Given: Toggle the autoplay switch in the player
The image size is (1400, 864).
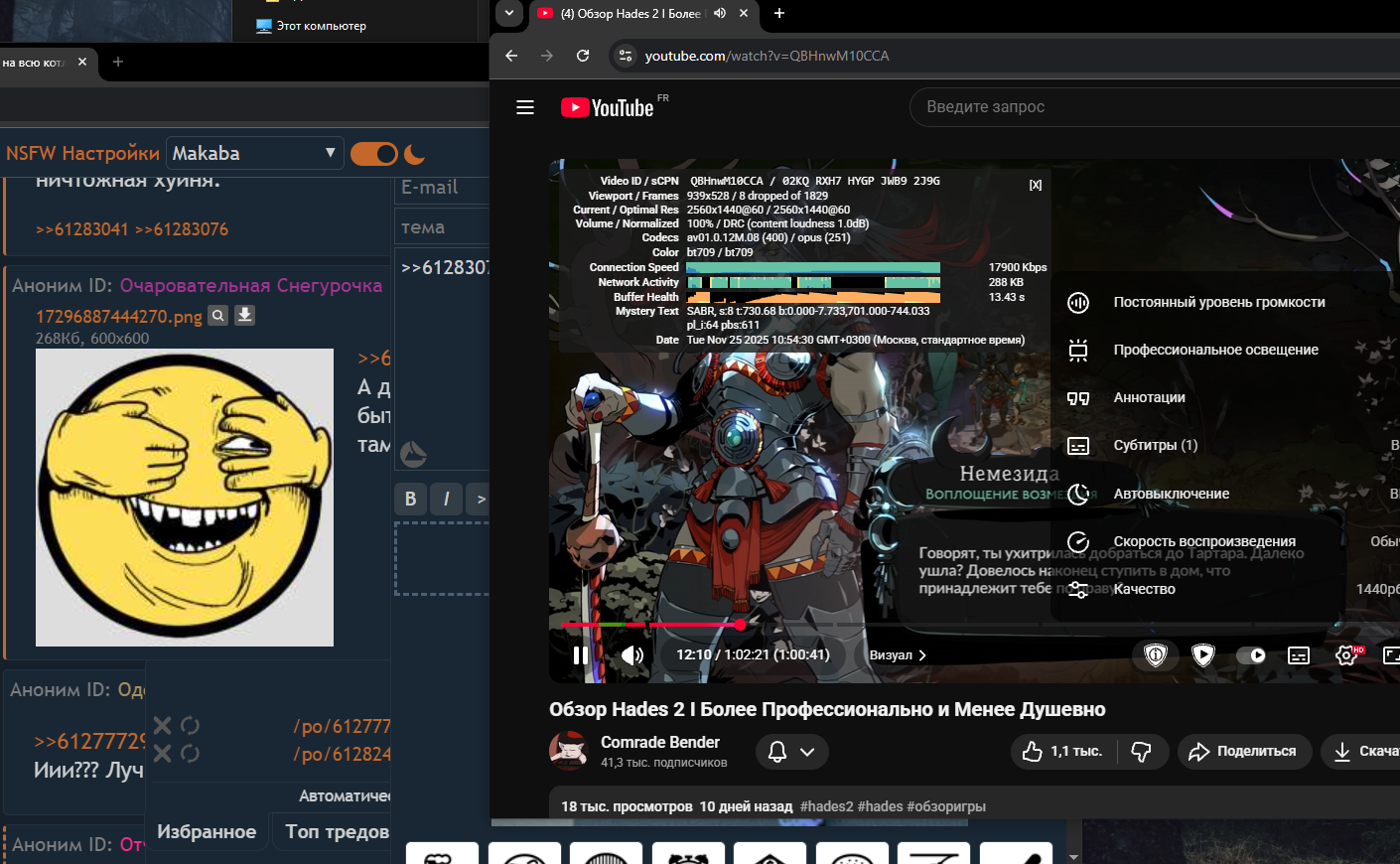Looking at the screenshot, I should 1251,655.
